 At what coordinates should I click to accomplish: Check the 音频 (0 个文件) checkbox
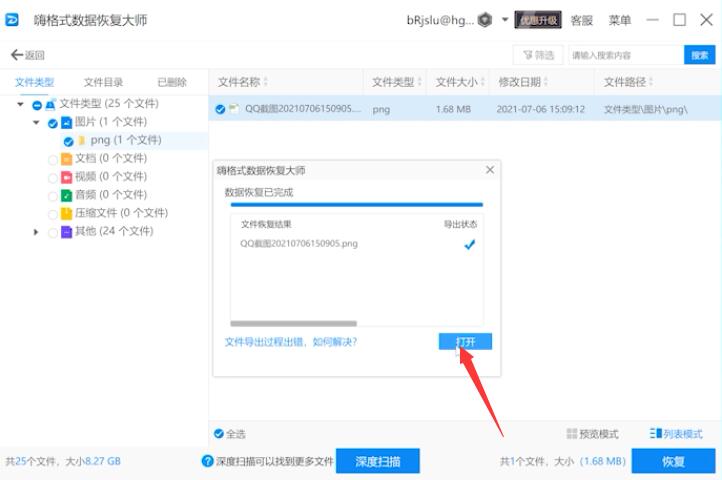coord(52,196)
